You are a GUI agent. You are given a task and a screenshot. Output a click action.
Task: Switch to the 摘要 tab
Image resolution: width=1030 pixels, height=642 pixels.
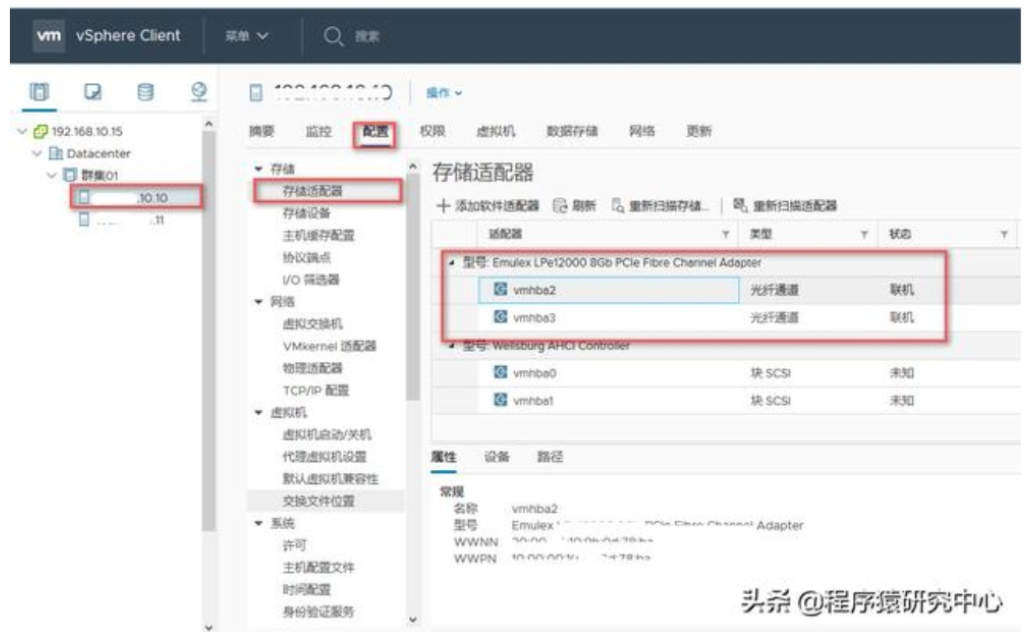(261, 131)
